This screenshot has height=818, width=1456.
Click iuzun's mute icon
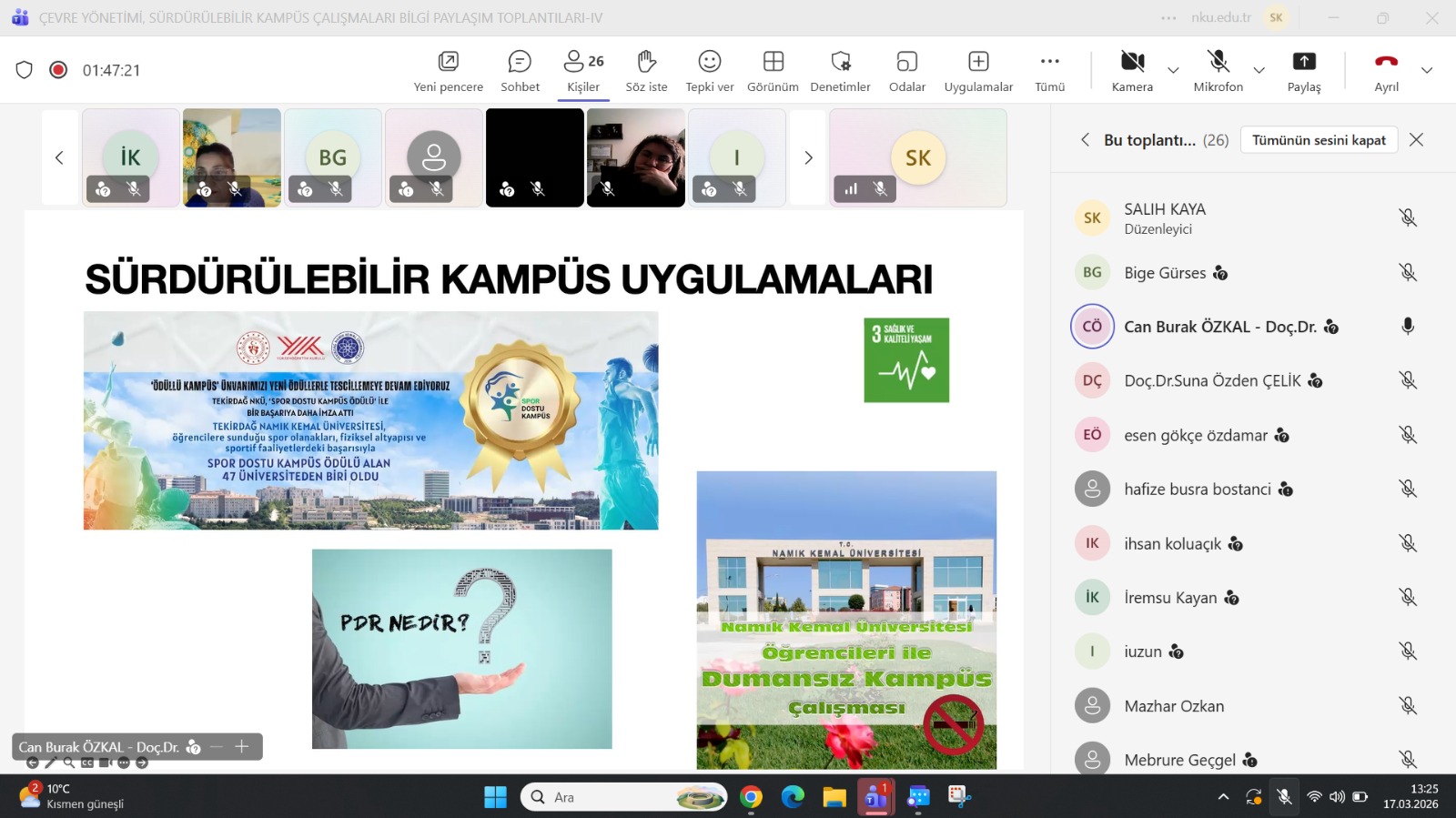(x=1408, y=651)
